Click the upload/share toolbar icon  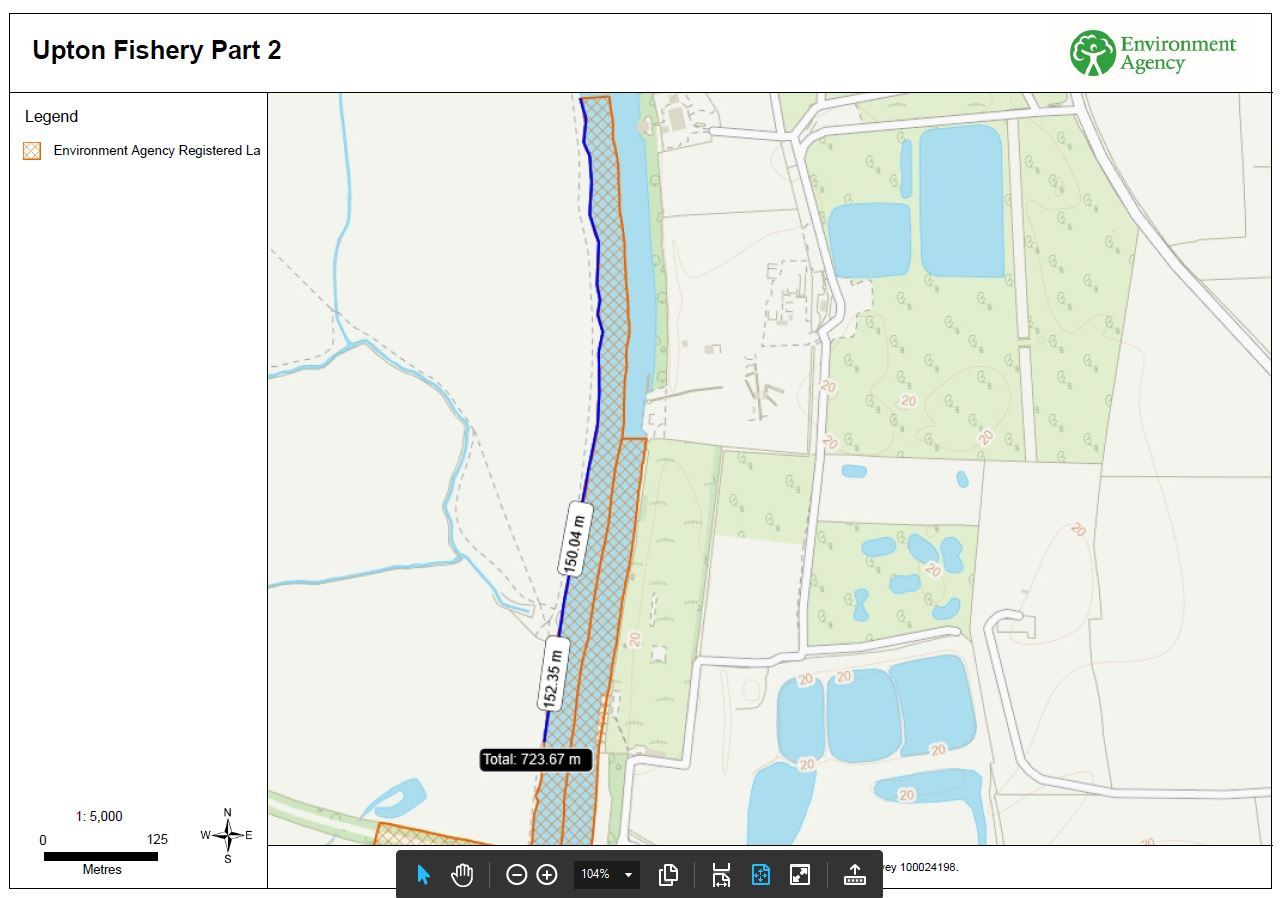pos(854,875)
